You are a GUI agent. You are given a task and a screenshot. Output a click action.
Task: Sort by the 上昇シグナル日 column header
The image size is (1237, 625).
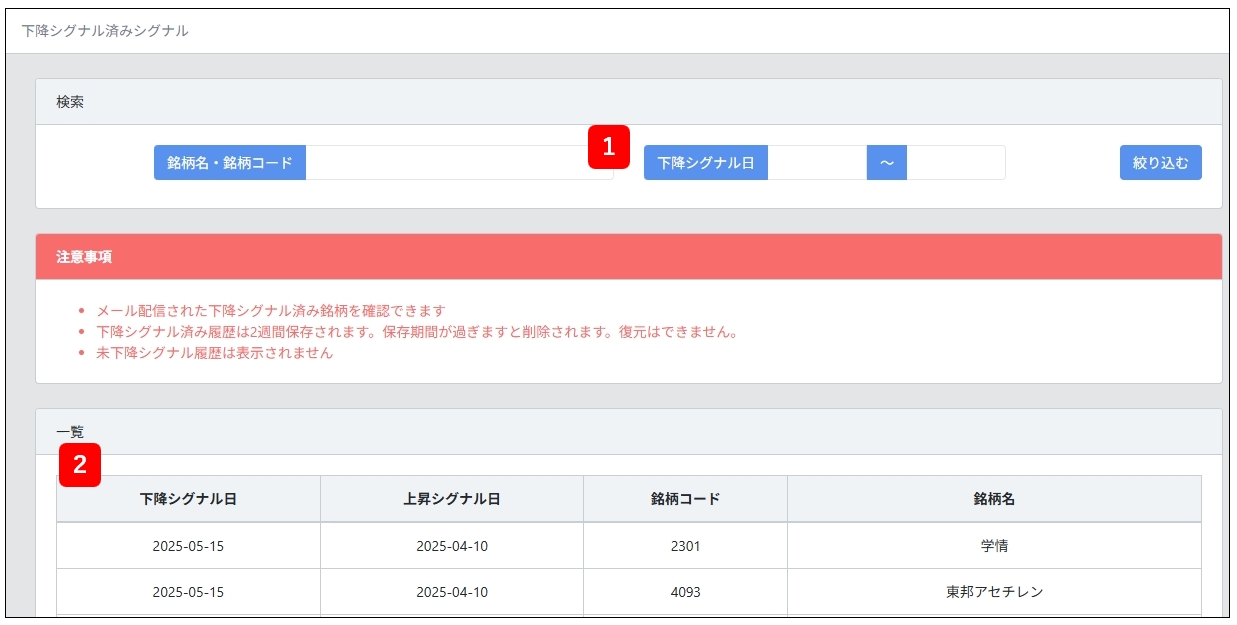pos(452,499)
